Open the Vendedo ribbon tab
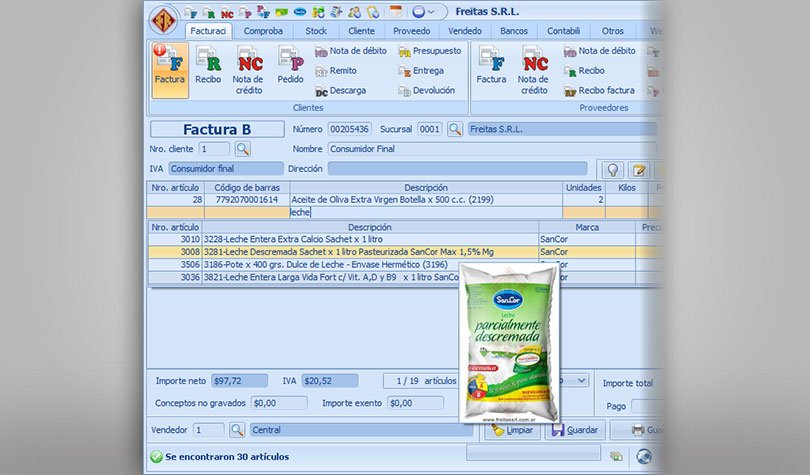 pyautogui.click(x=464, y=31)
